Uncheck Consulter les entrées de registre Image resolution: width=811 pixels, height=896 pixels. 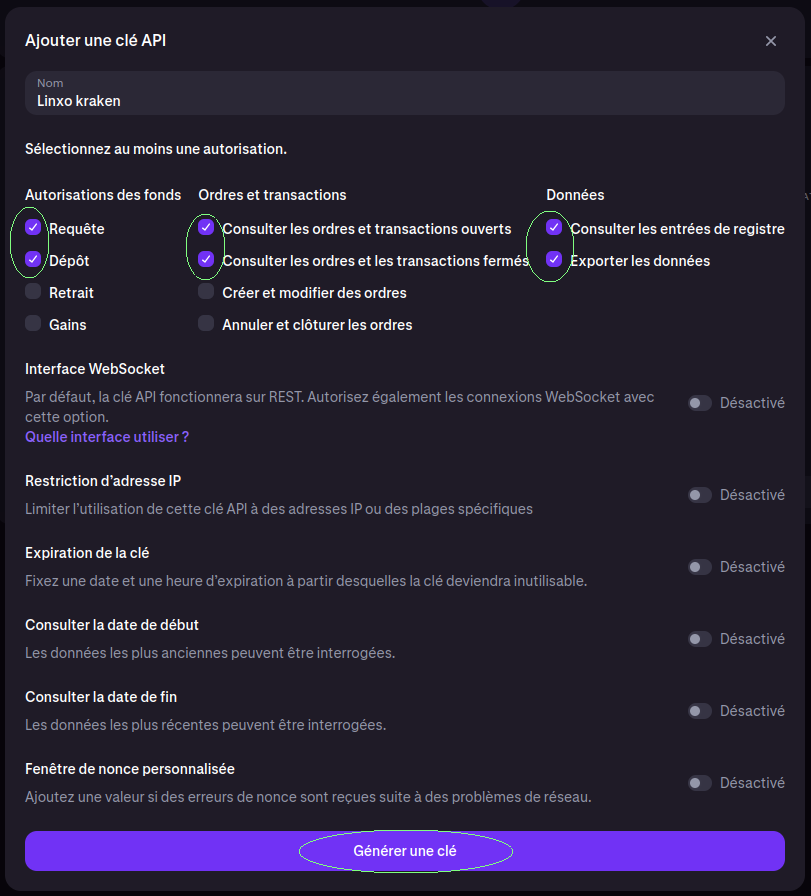pos(554,227)
